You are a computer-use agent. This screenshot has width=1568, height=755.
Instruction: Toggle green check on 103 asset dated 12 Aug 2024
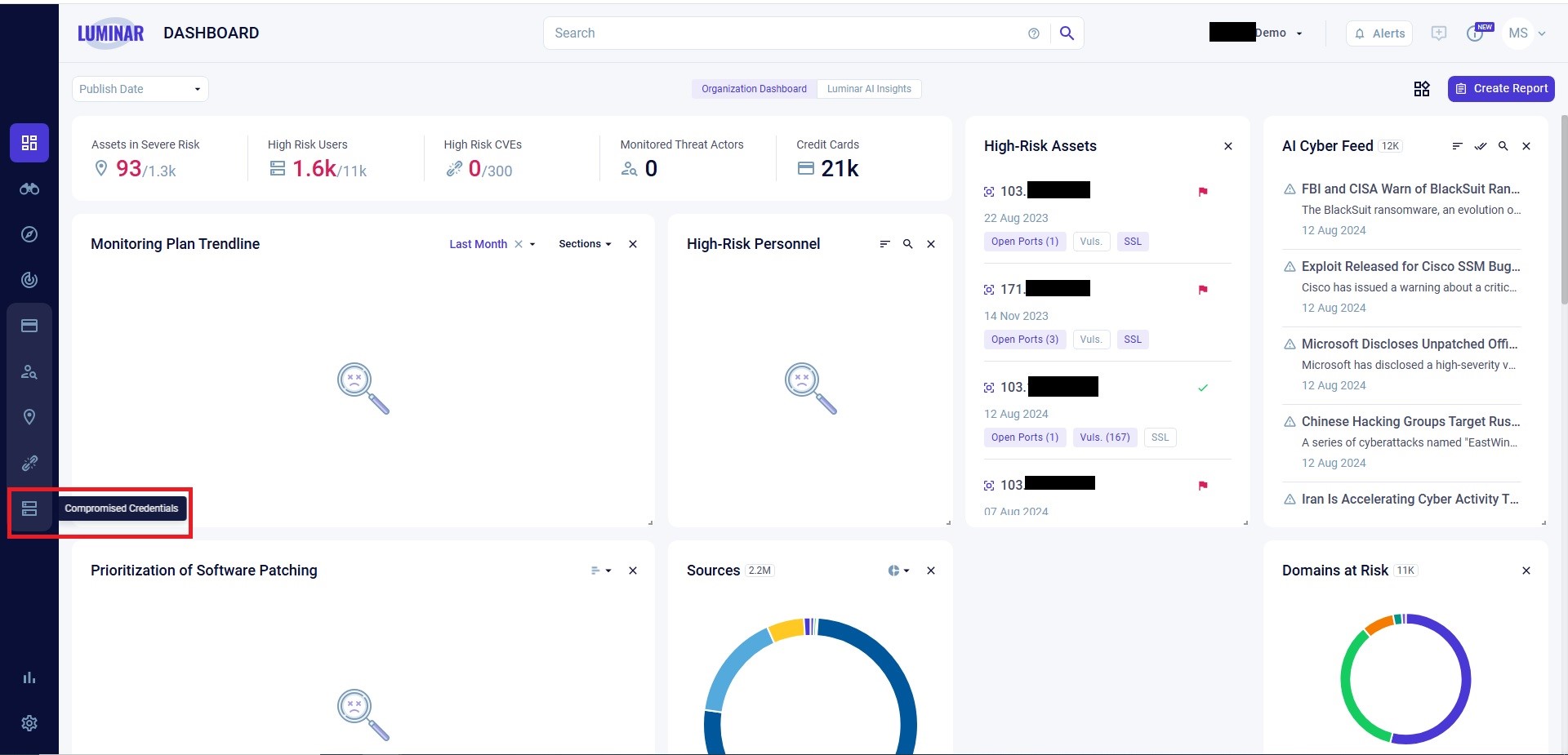coord(1203,388)
